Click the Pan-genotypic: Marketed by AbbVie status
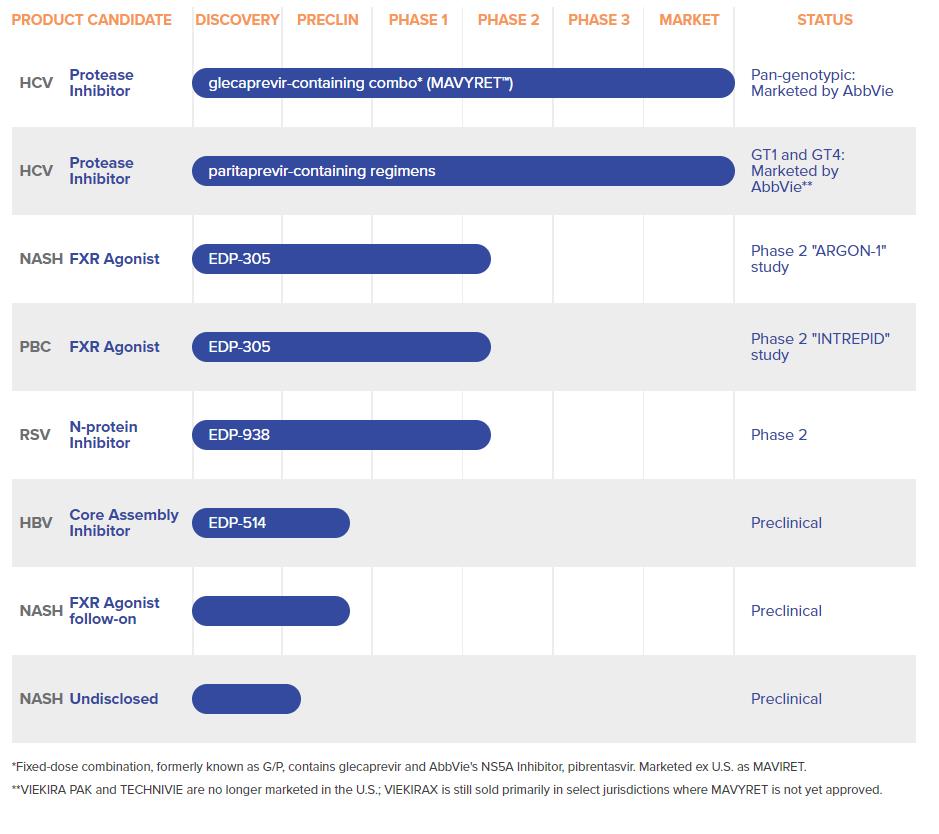Image resolution: width=939 pixels, height=834 pixels. tap(822, 83)
